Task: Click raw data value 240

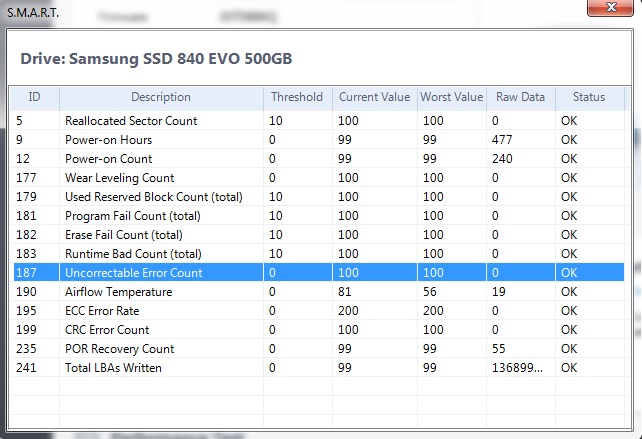Action: (x=502, y=158)
